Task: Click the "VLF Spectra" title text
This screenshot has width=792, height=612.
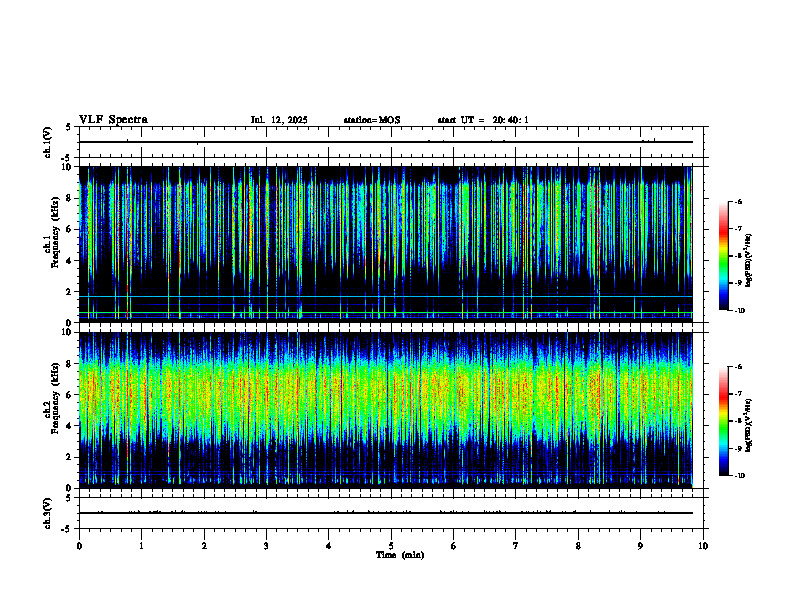Action: click(113, 120)
